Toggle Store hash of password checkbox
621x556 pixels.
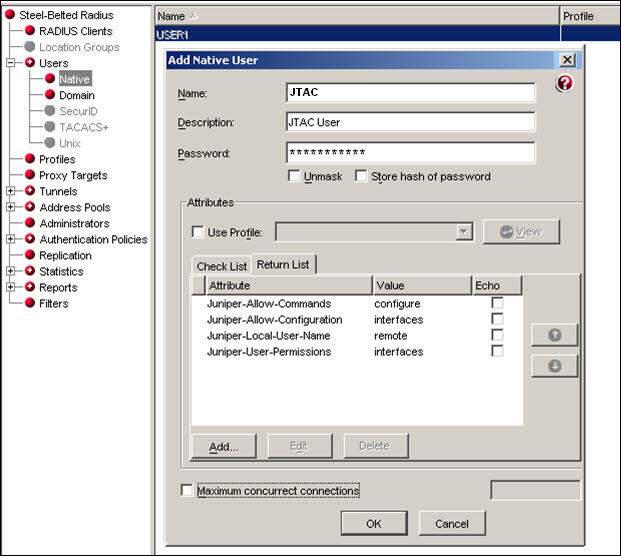pos(362,176)
